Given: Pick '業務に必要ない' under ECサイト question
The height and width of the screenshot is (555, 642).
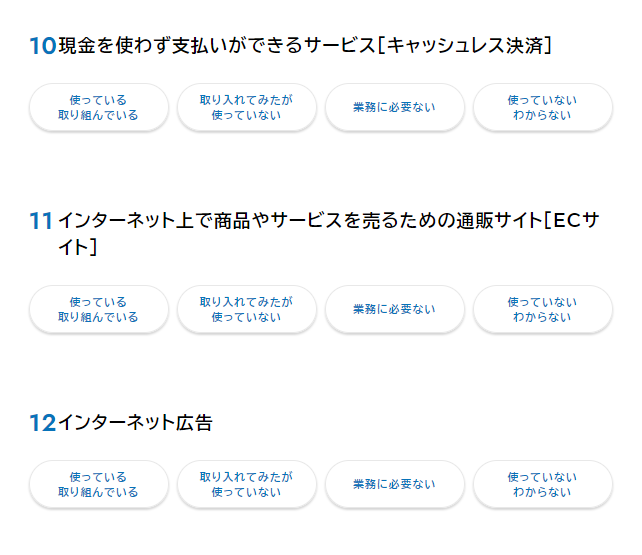Looking at the screenshot, I should [x=394, y=310].
